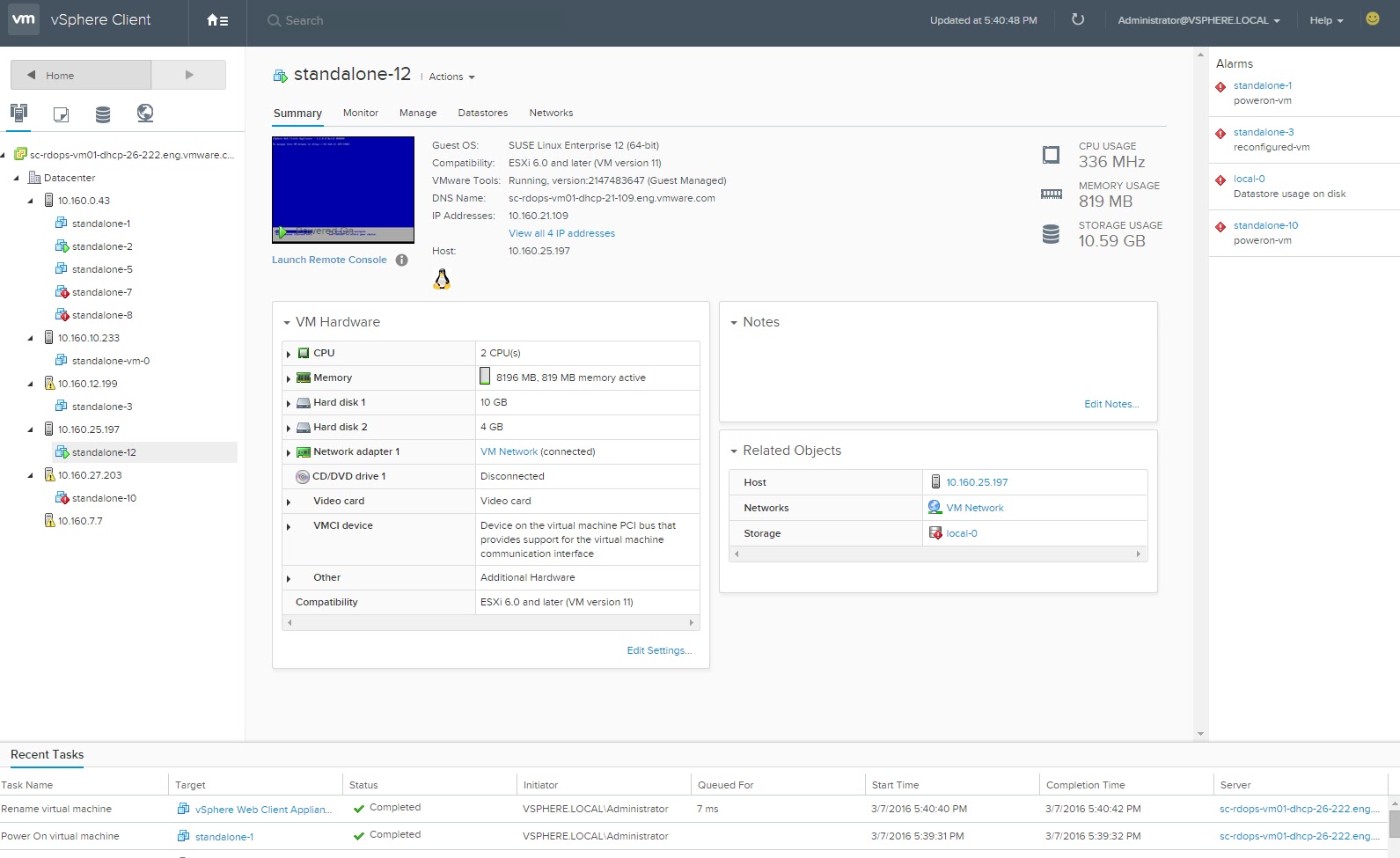Click the Hard disk 1 icon

pyautogui.click(x=304, y=402)
